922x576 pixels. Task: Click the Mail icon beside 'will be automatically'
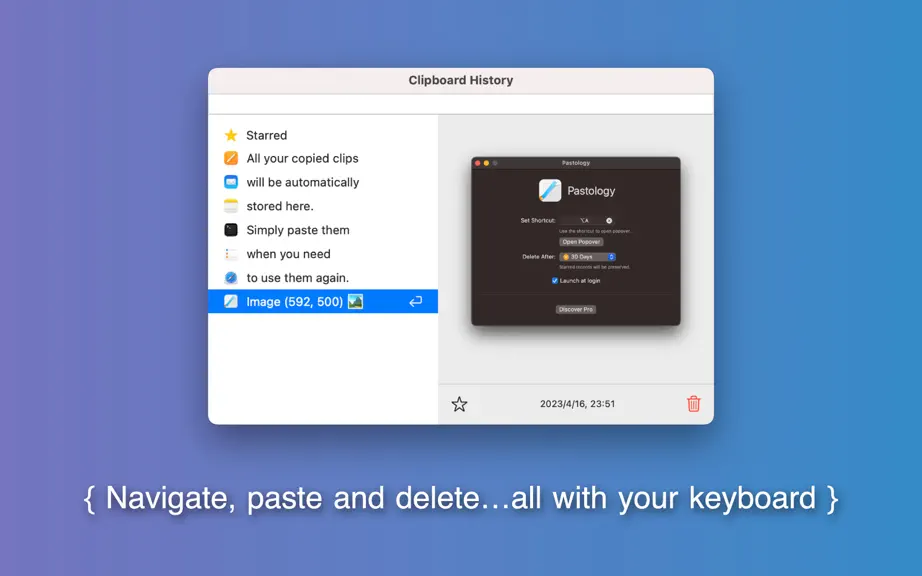(231, 182)
